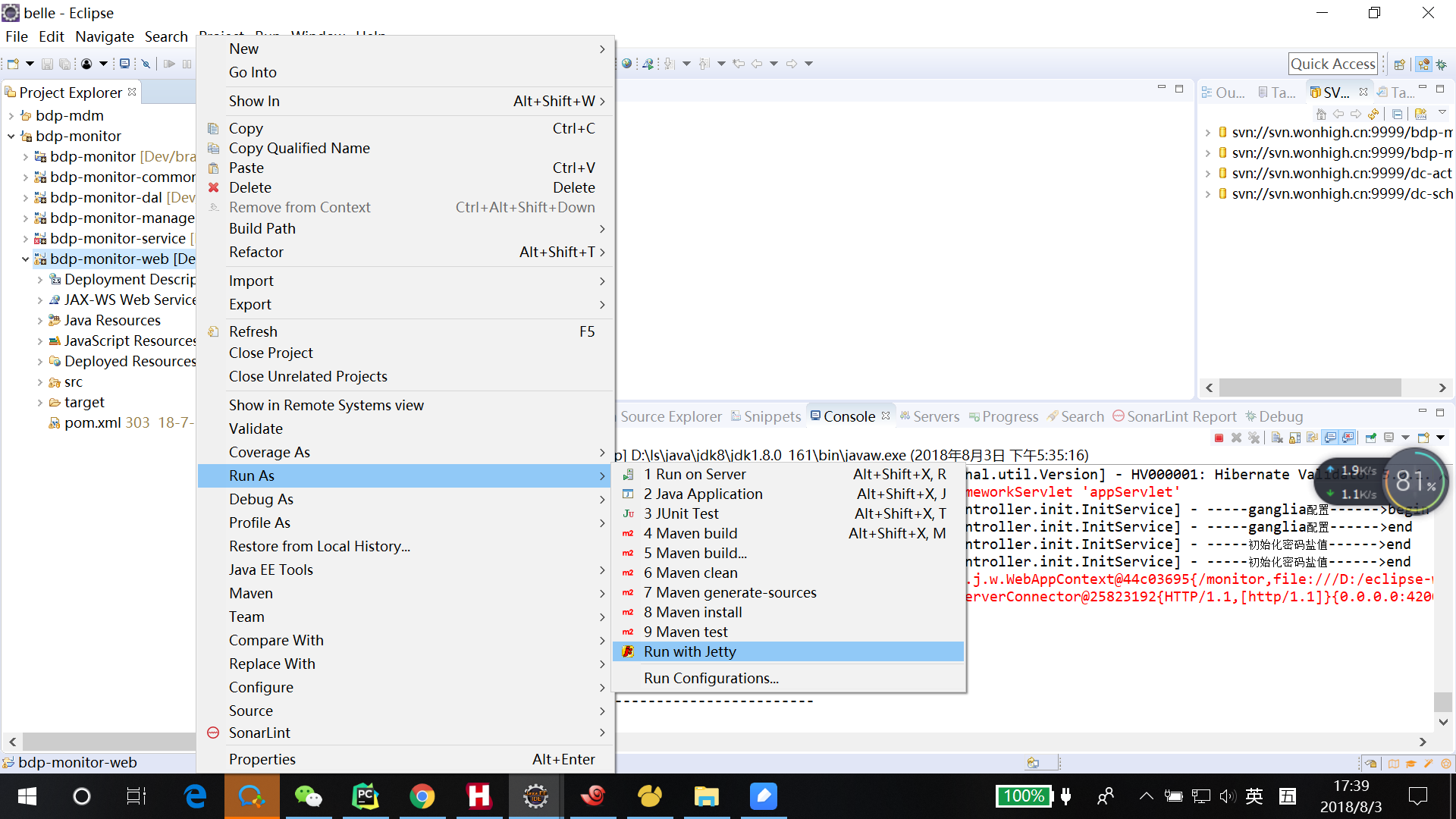Open Perspective toolbar button

pos(1400,64)
